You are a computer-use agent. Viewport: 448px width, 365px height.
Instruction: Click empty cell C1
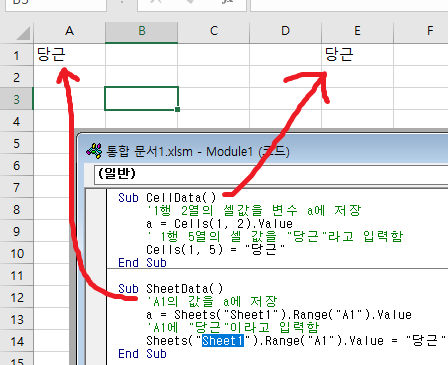pos(214,55)
